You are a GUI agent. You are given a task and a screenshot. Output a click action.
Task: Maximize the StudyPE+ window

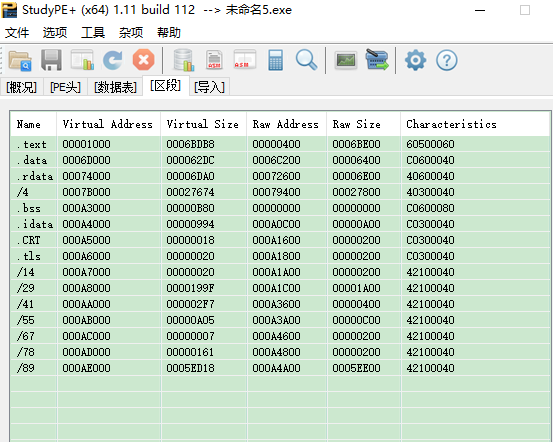coord(525,10)
